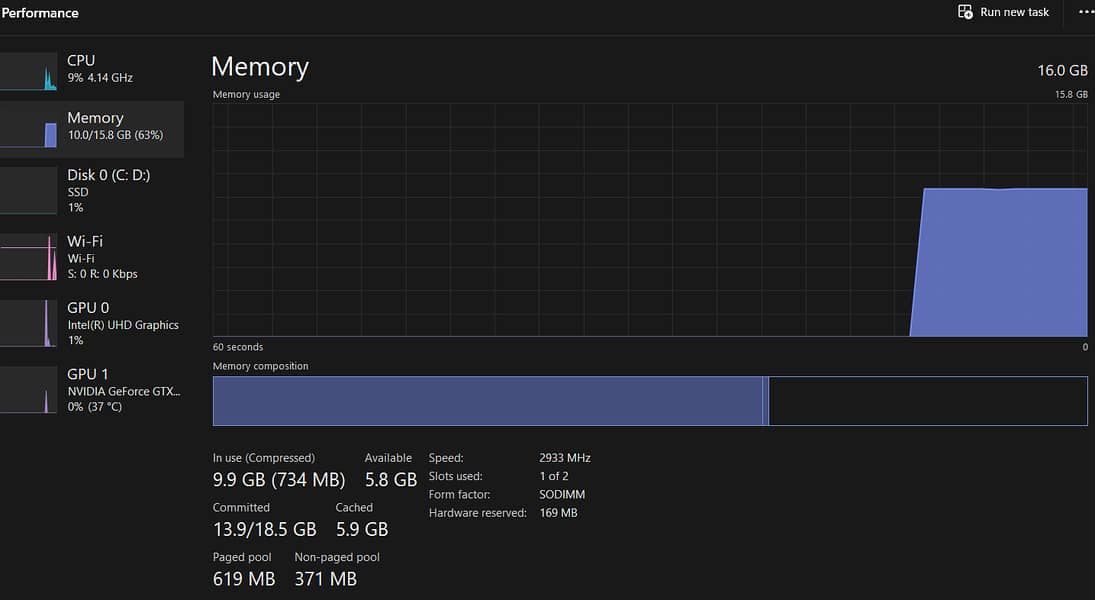Click the Speed 2933 MHz value
Image resolution: width=1095 pixels, height=600 pixels.
[x=564, y=458]
